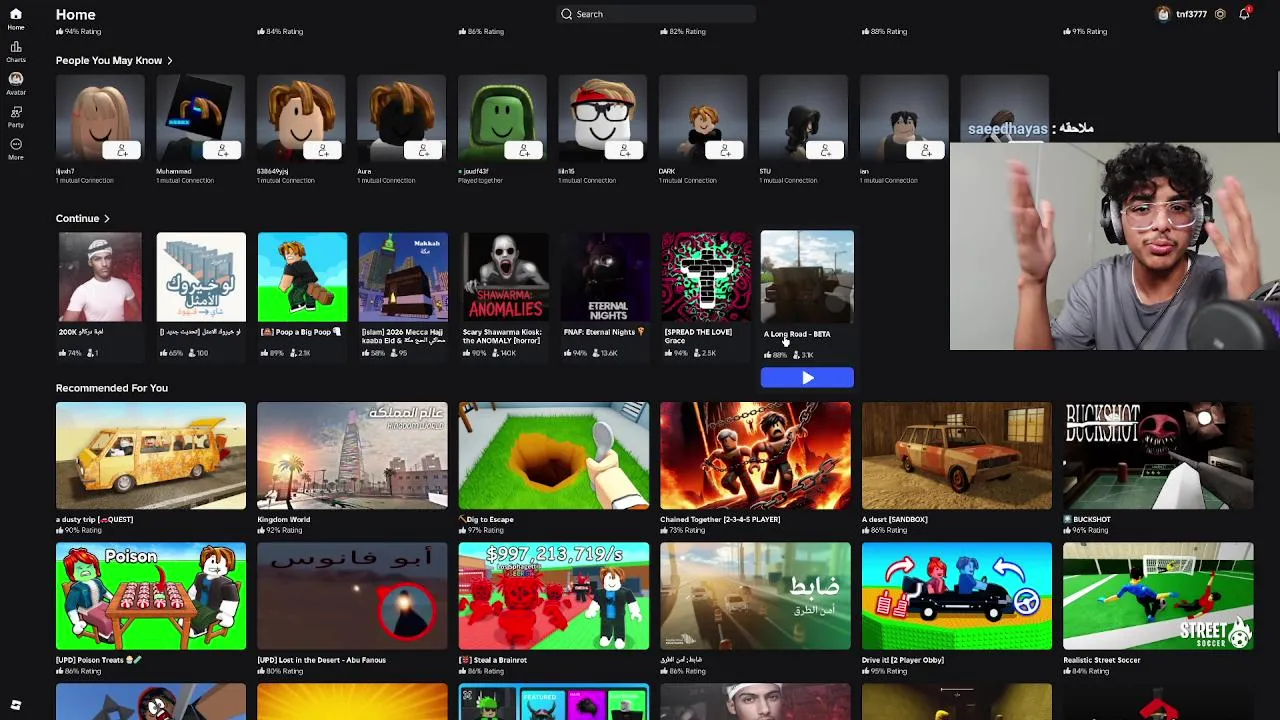Add 538649yjsj as a connection
This screenshot has width=1280, height=720.
pos(323,150)
